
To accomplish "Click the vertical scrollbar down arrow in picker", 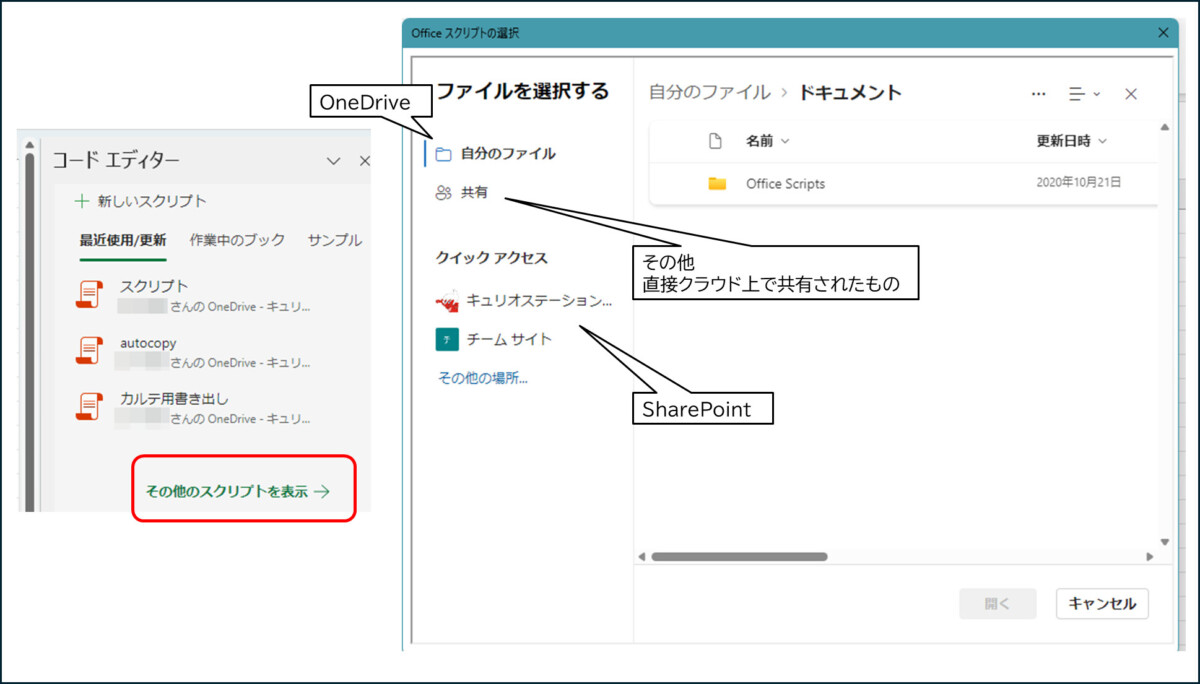I will 1164,542.
